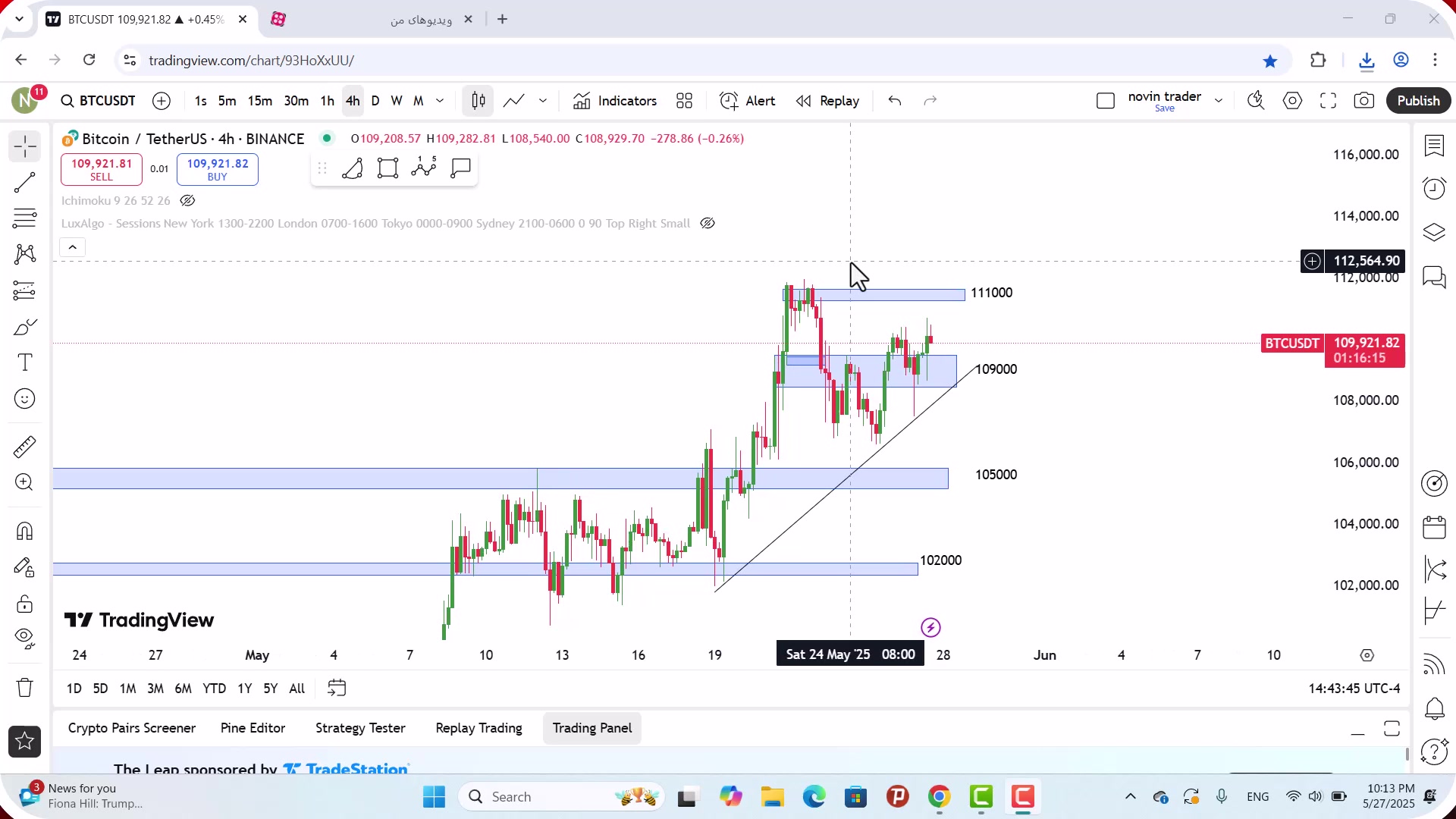Viewport: 1456px width, 819px height.
Task: Open the forecasting and measurement tools
Action: pyautogui.click(x=24, y=290)
